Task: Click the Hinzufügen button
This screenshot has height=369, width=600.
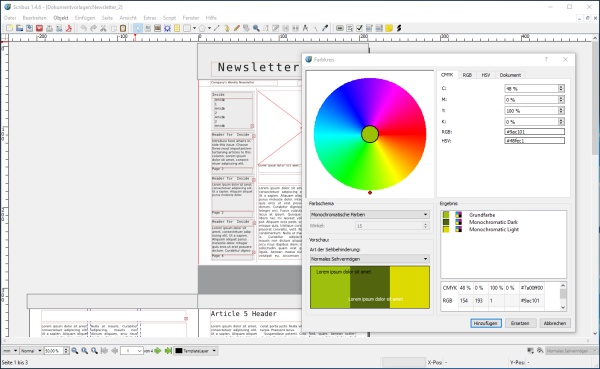Action: [486, 323]
